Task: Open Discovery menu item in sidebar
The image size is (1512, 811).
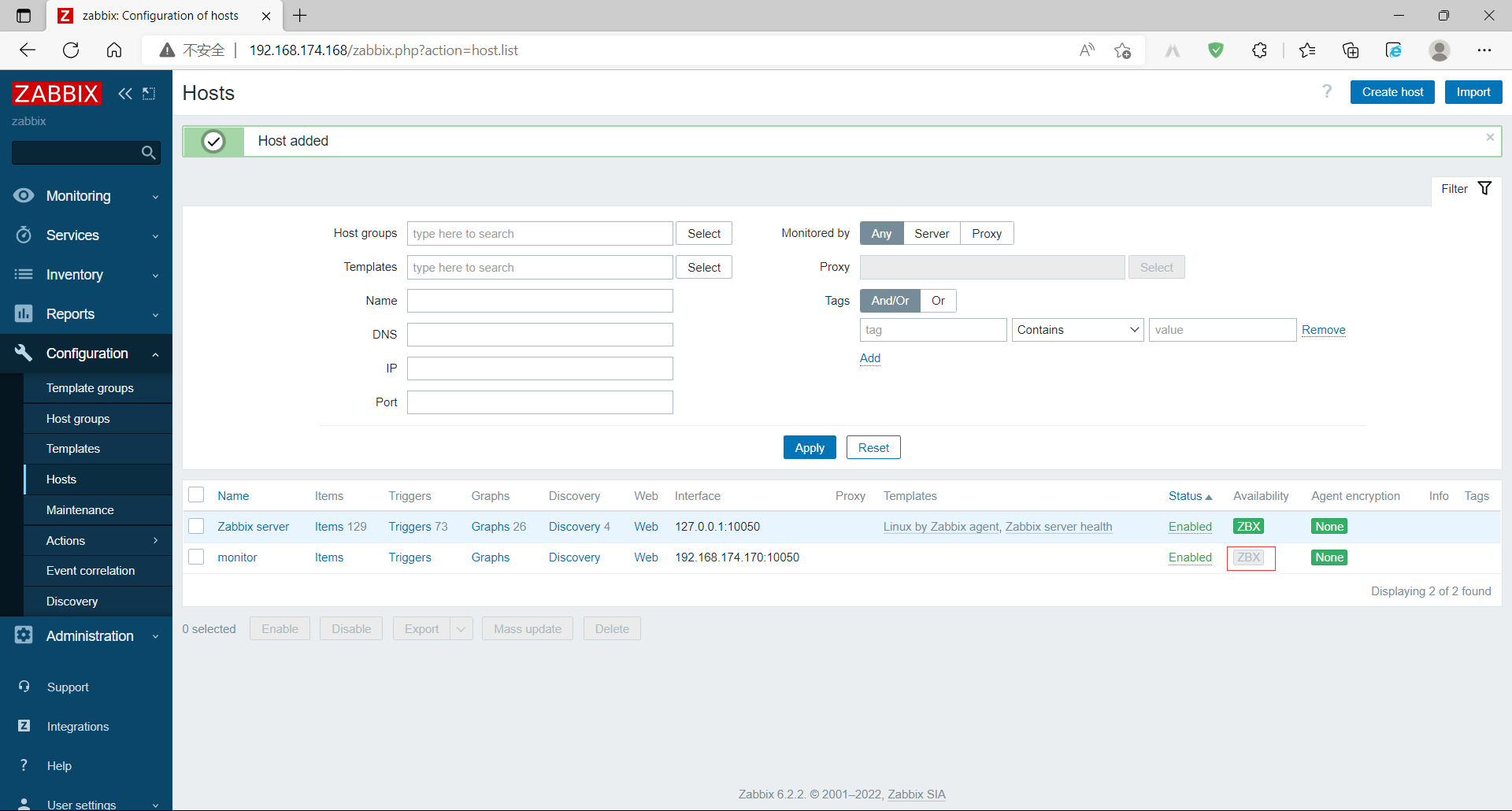Action: [x=98, y=602]
